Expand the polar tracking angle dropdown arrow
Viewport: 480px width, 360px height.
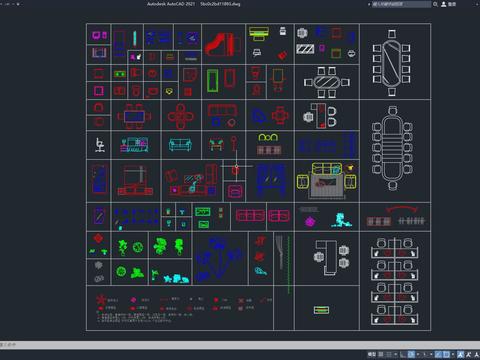pyautogui.click(x=418, y=354)
